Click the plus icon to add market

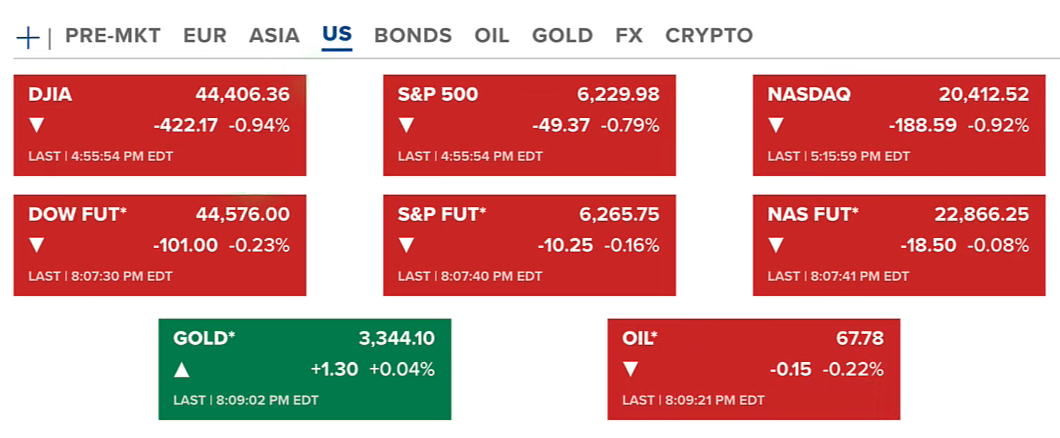(x=28, y=37)
